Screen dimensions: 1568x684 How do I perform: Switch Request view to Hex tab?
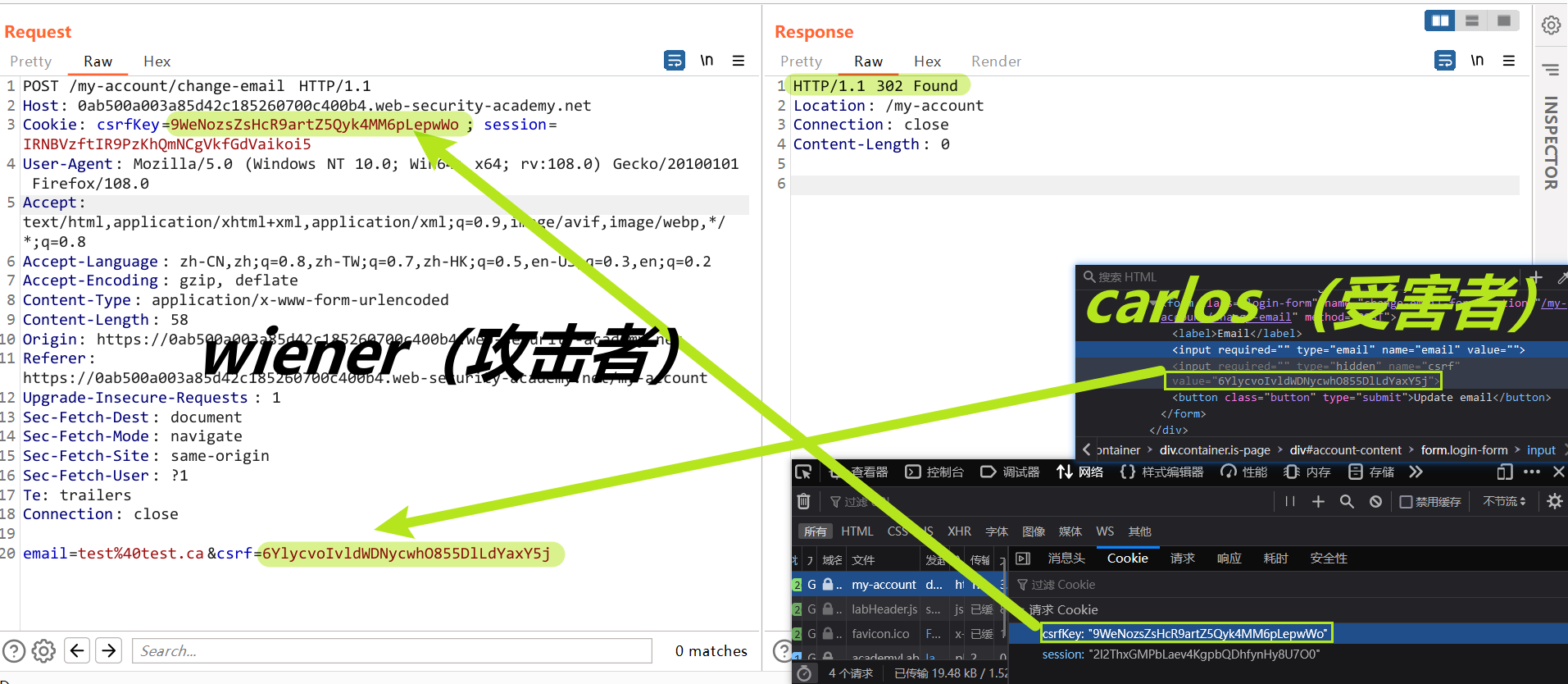tap(157, 62)
